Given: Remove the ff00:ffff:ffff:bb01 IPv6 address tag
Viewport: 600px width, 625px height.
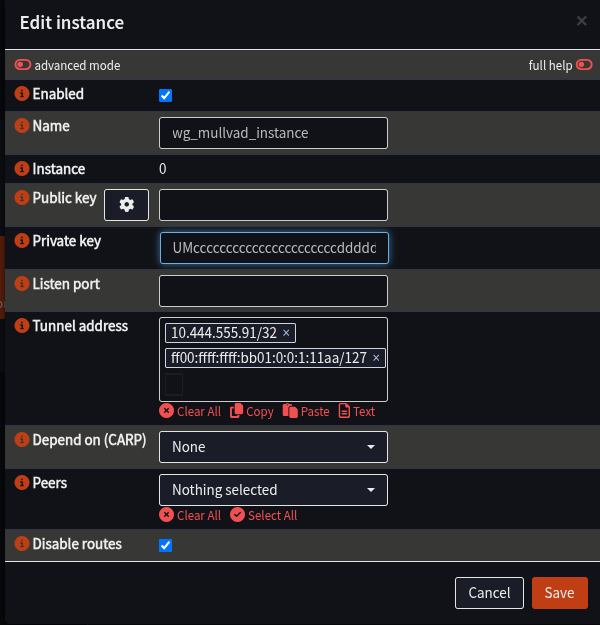Looking at the screenshot, I should pos(376,358).
